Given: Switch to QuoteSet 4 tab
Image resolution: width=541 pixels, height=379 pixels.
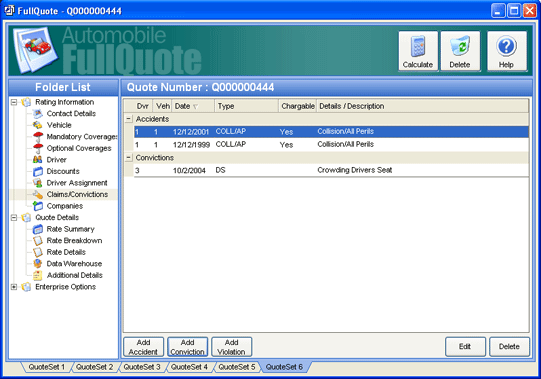Looking at the screenshot, I should 189,367.
